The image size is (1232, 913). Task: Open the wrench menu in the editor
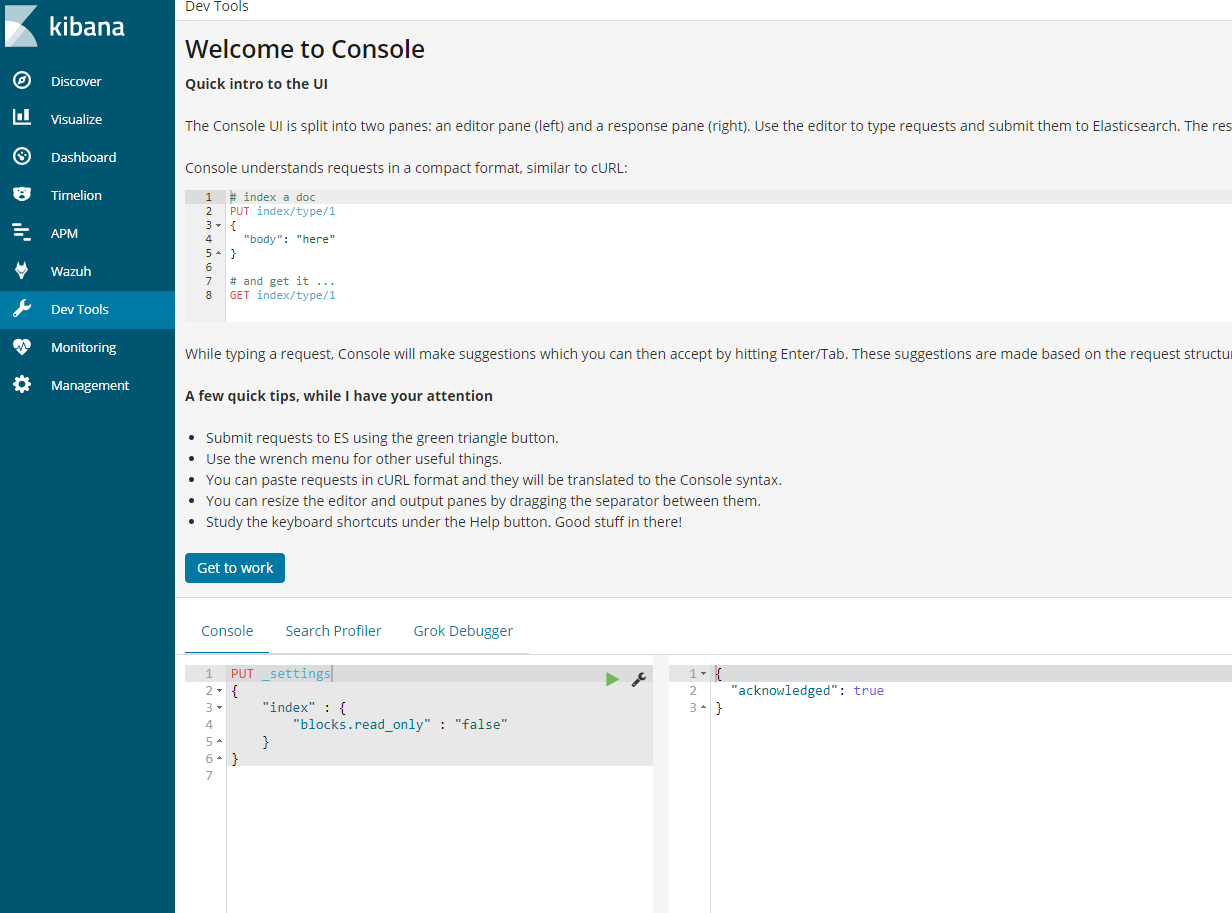639,680
